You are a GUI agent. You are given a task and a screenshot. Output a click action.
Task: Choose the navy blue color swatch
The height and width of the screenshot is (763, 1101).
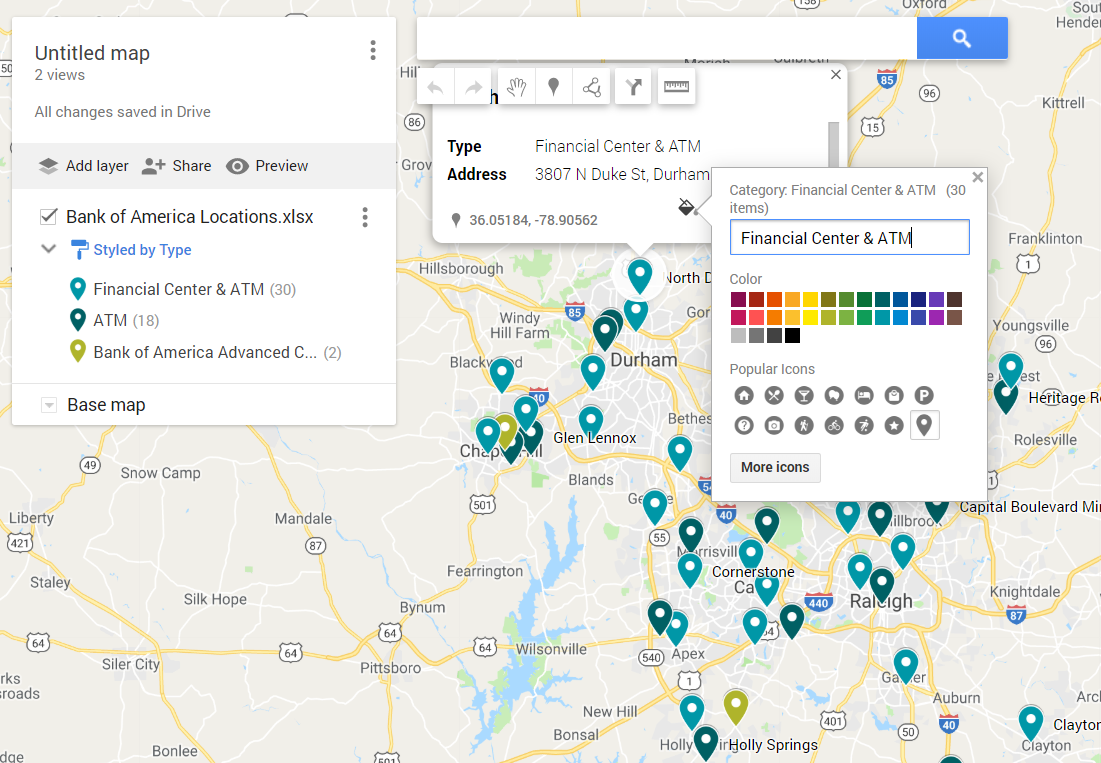click(918, 300)
